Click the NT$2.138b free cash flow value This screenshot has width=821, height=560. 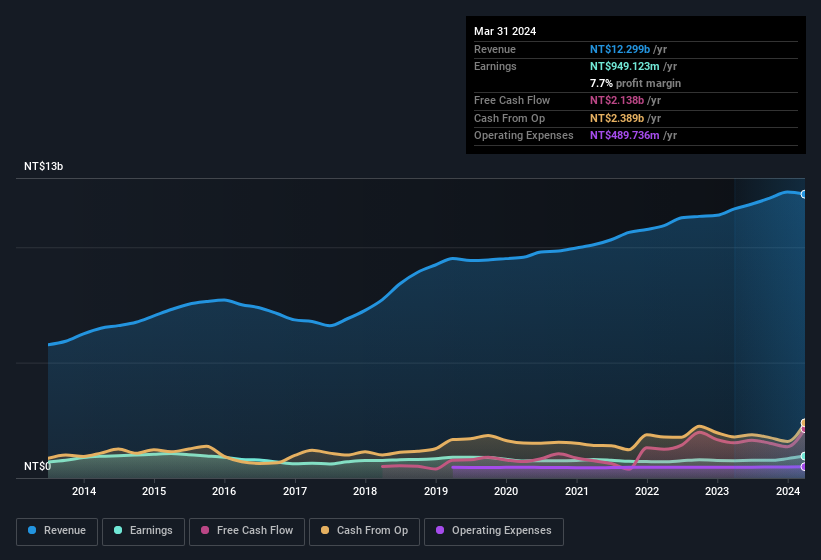(617, 100)
